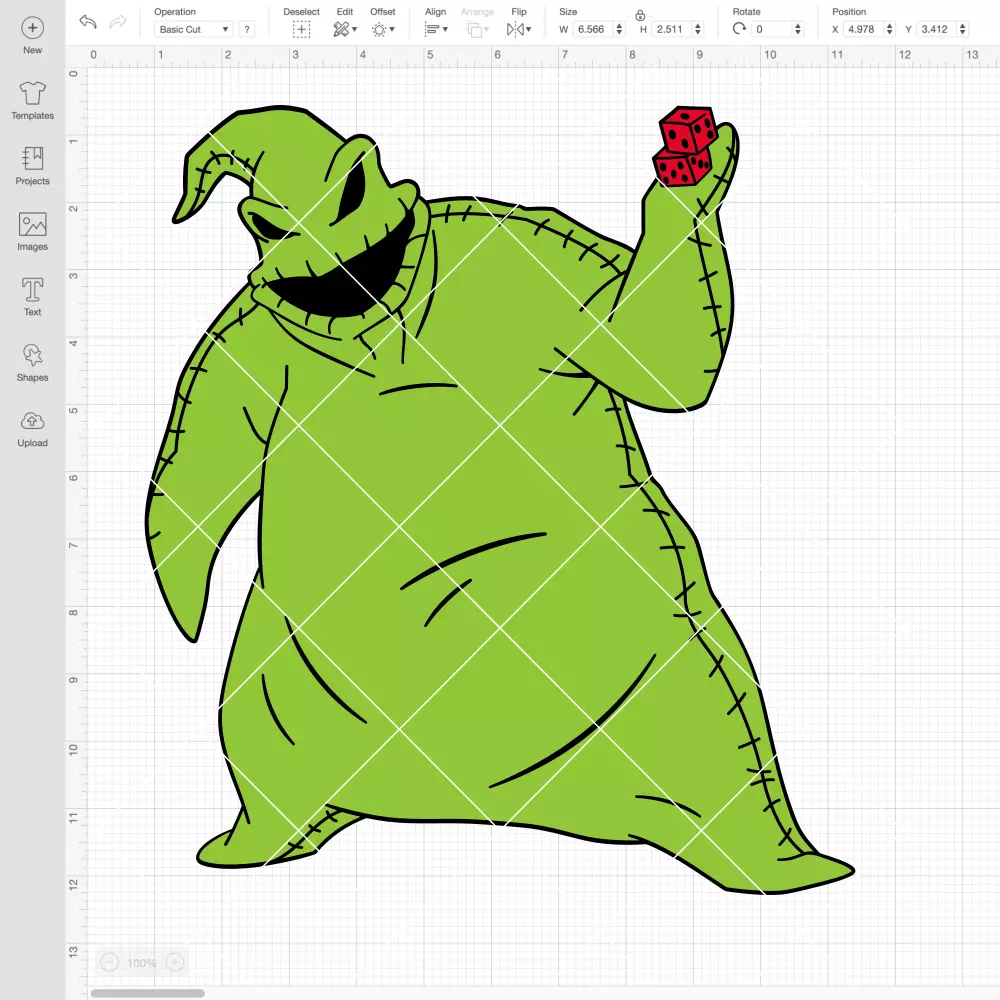Click the Deselect icon
Viewport: 1000px width, 1000px height.
tap(301, 29)
